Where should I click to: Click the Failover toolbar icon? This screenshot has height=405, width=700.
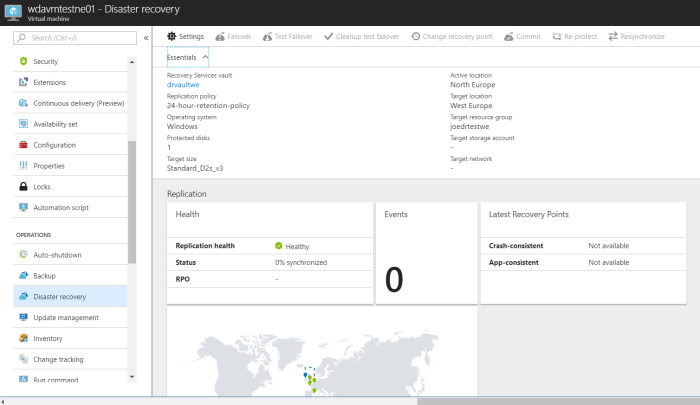[x=220, y=37]
